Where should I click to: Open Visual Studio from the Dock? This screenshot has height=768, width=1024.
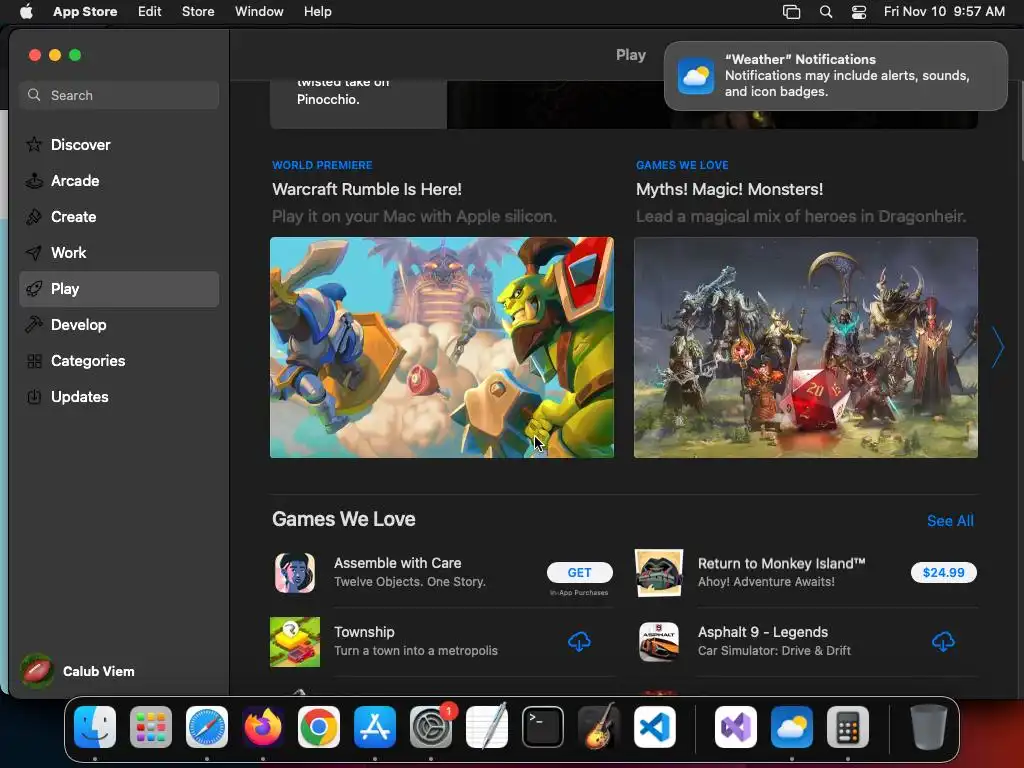click(x=736, y=727)
